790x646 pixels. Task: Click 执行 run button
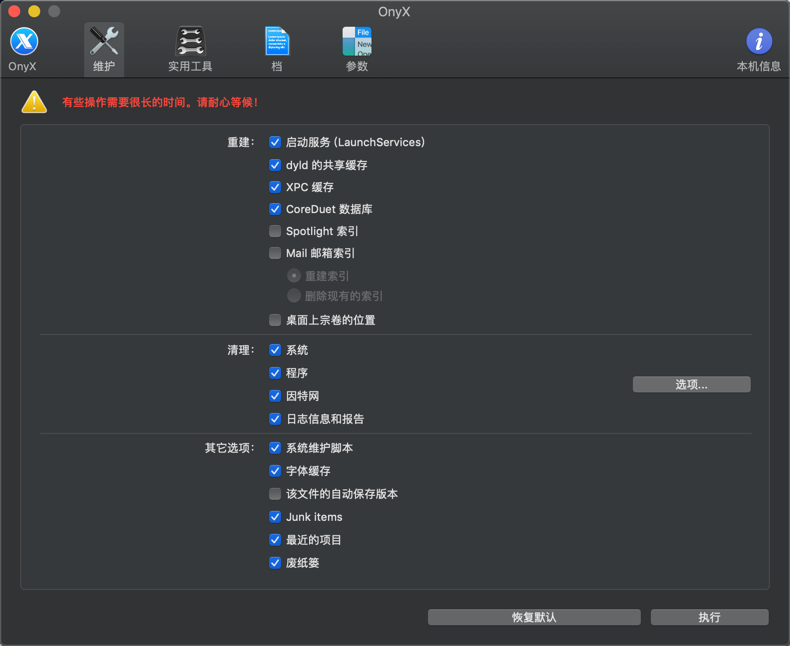(x=709, y=617)
